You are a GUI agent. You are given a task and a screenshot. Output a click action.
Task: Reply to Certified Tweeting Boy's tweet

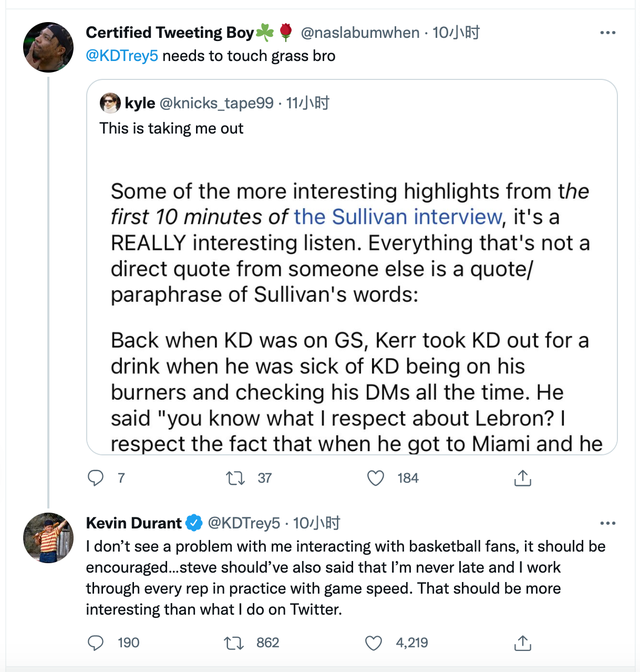click(96, 478)
